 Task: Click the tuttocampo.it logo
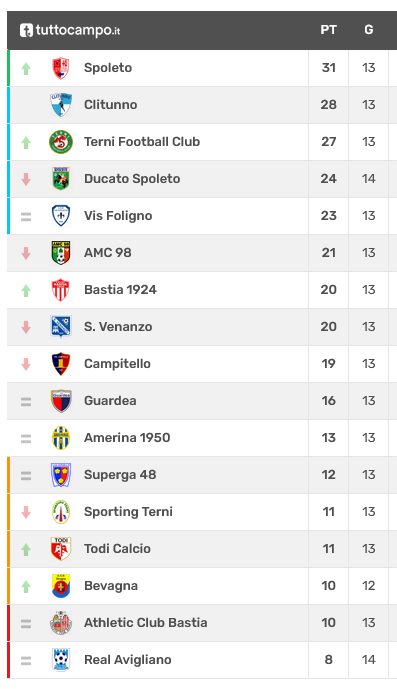[69, 30]
